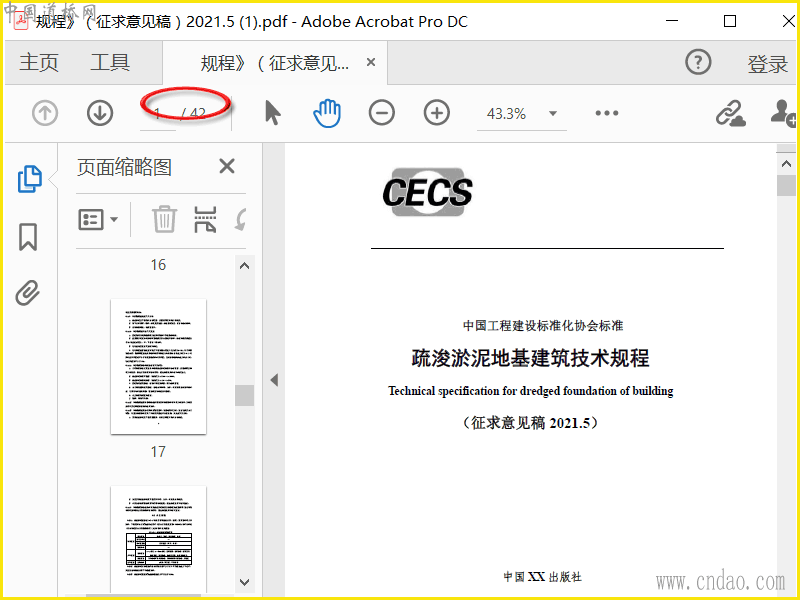Go to next page with down arrow

click(99, 113)
